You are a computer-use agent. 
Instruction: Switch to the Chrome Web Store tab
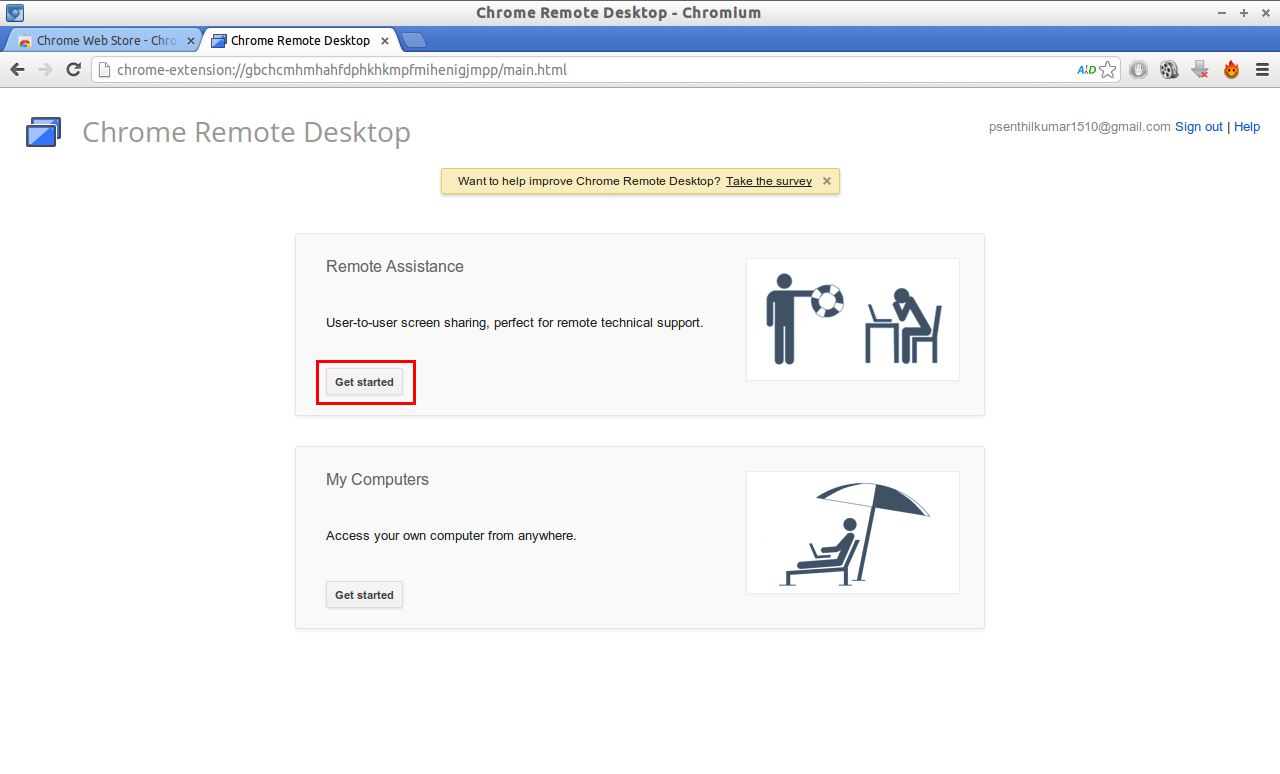104,41
